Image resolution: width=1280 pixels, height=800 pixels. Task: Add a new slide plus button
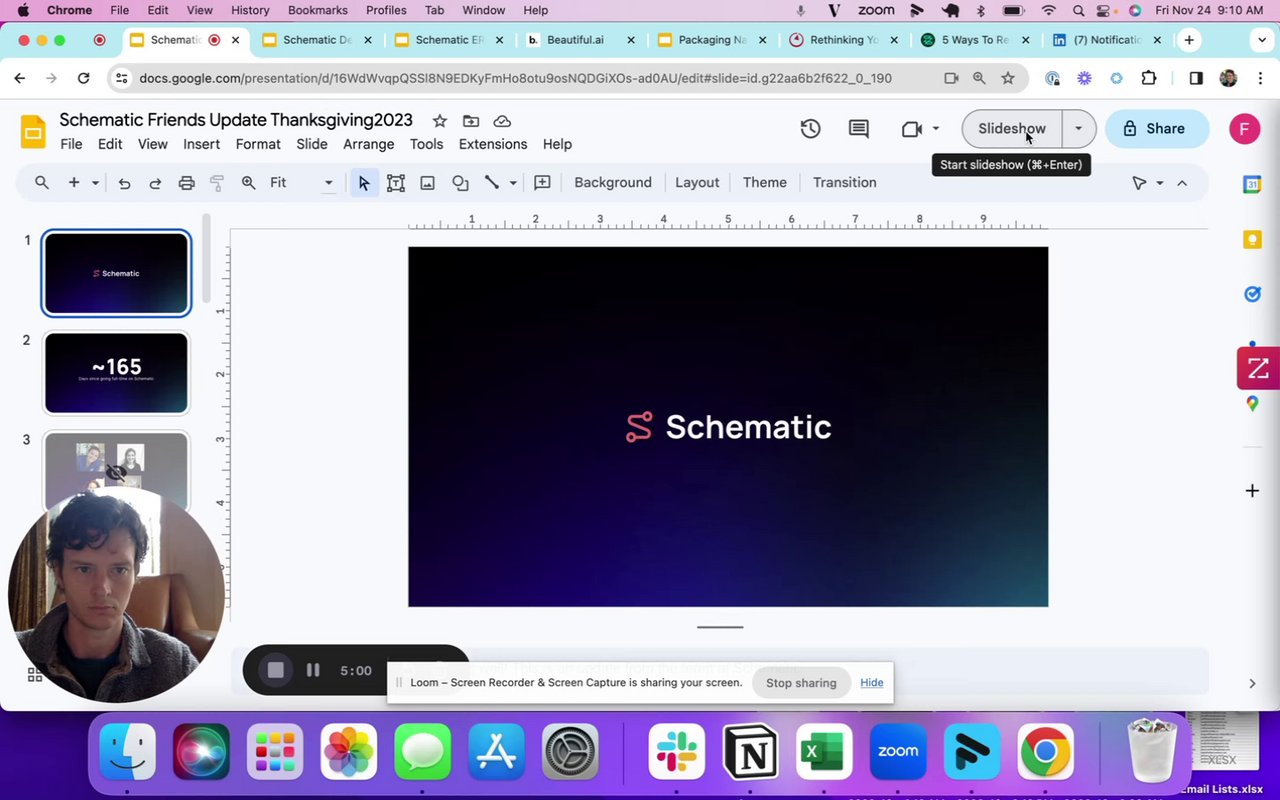(x=74, y=182)
